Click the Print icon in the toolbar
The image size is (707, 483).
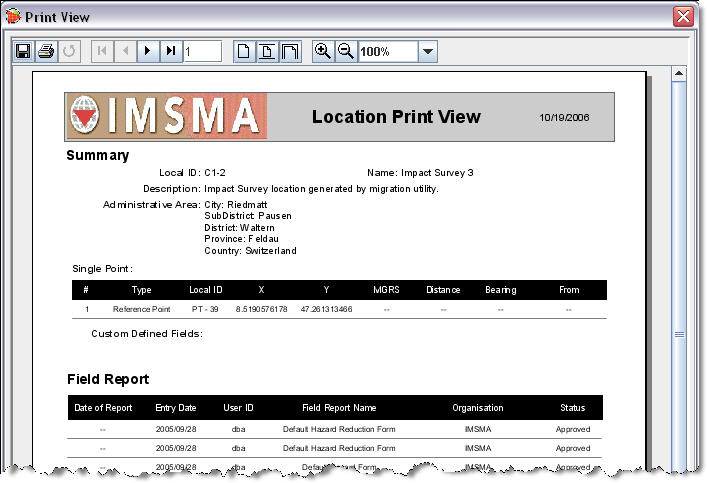(45, 51)
